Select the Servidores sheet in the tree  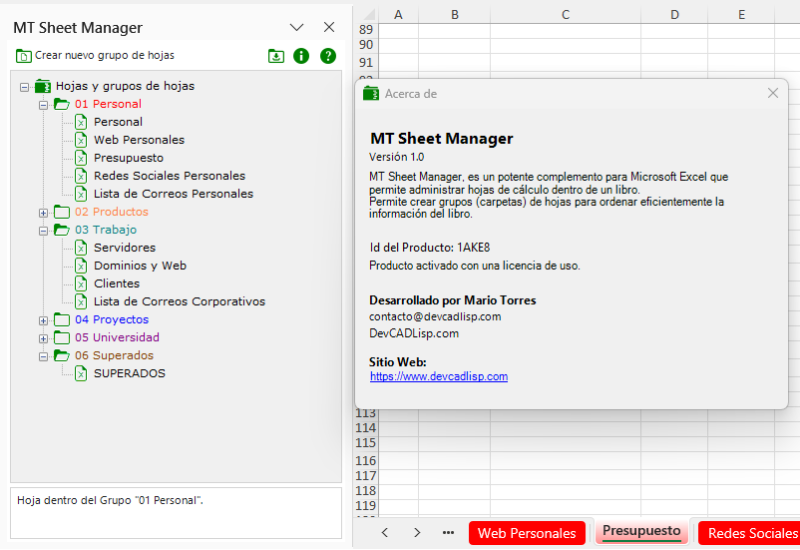[124, 247]
